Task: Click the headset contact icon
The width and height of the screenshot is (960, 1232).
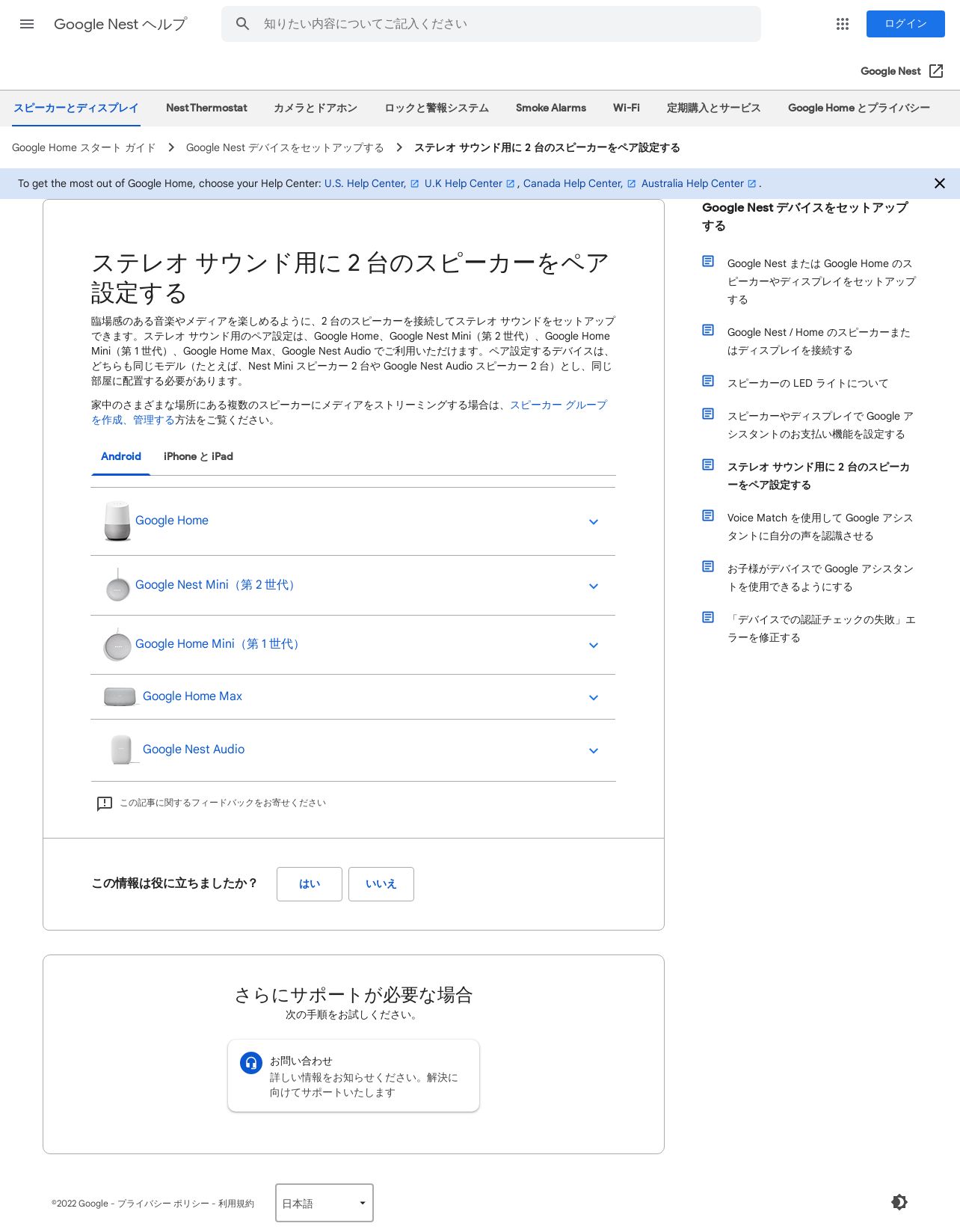Action: point(251,1063)
